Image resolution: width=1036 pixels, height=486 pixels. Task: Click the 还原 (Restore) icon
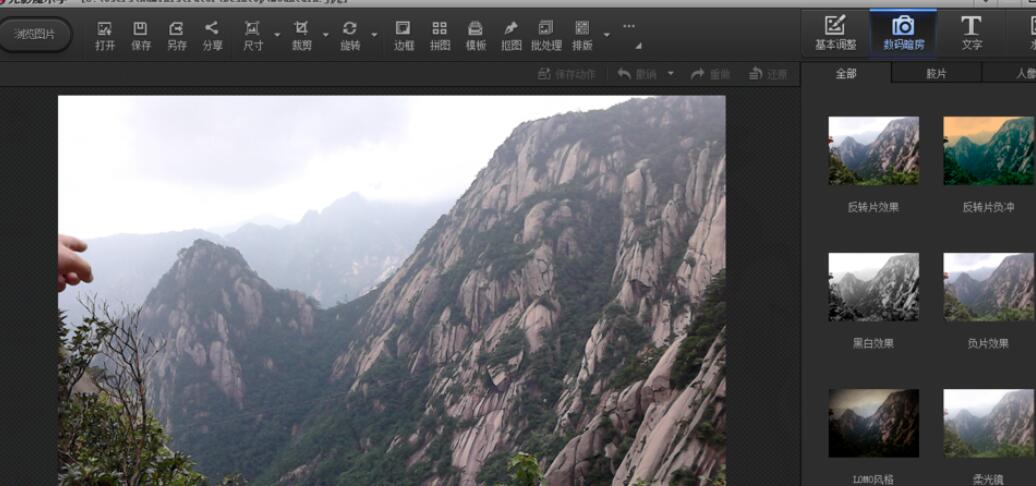(x=756, y=74)
